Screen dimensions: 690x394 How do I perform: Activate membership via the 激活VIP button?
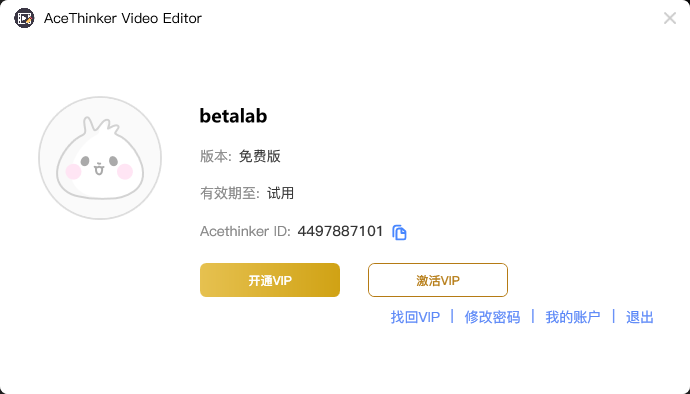tap(438, 280)
